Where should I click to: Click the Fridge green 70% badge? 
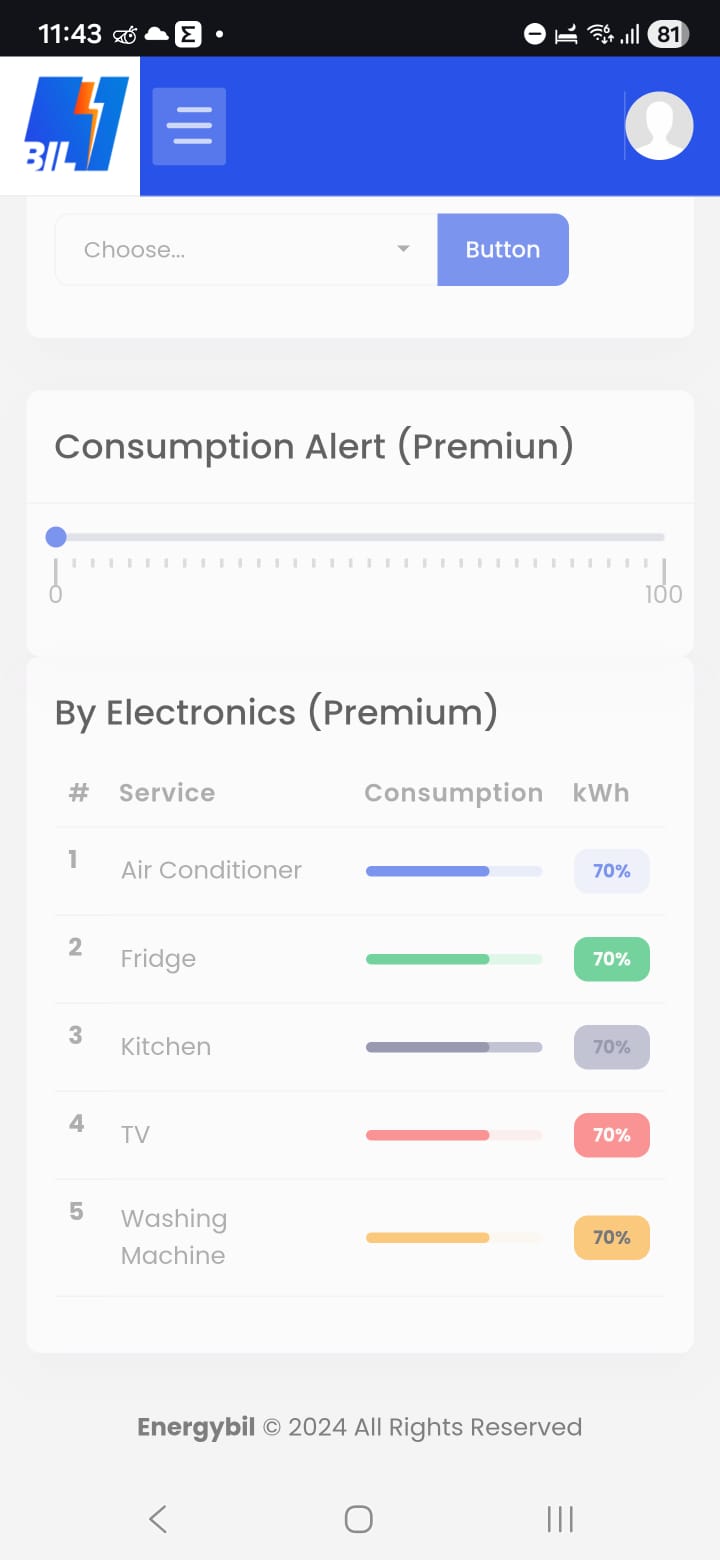pos(611,959)
